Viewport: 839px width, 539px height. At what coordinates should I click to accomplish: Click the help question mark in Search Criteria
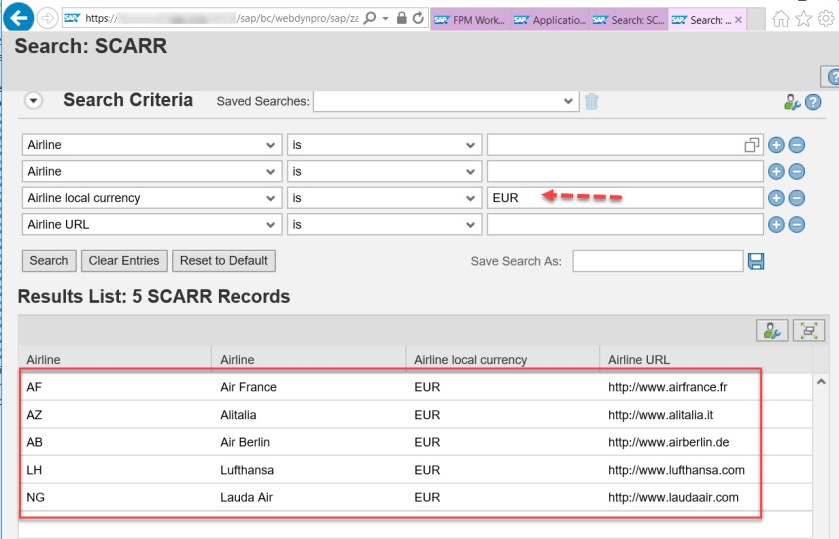(x=813, y=102)
